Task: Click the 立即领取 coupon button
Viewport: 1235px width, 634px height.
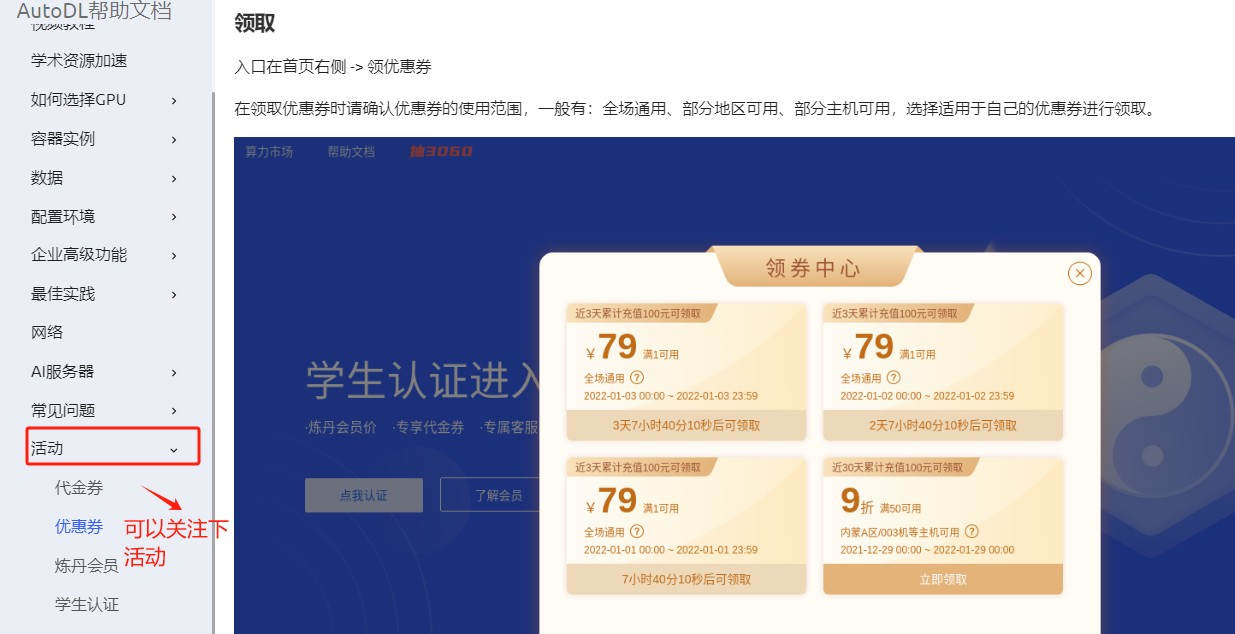Action: (x=942, y=579)
